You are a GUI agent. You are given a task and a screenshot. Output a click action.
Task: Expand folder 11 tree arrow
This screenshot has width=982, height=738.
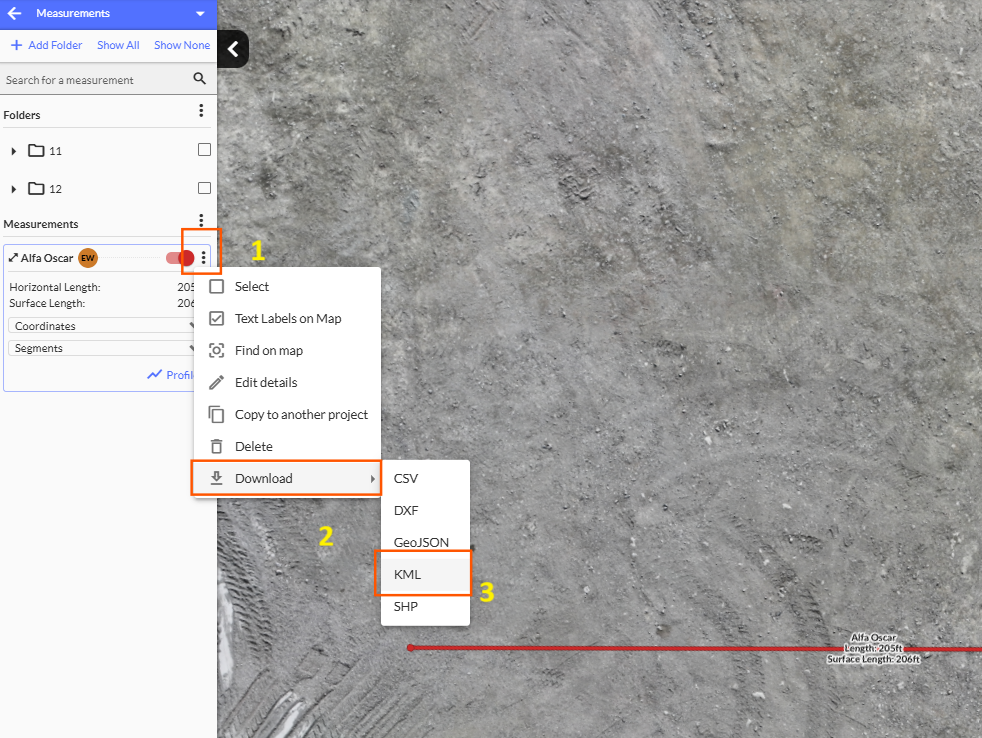[x=13, y=151]
